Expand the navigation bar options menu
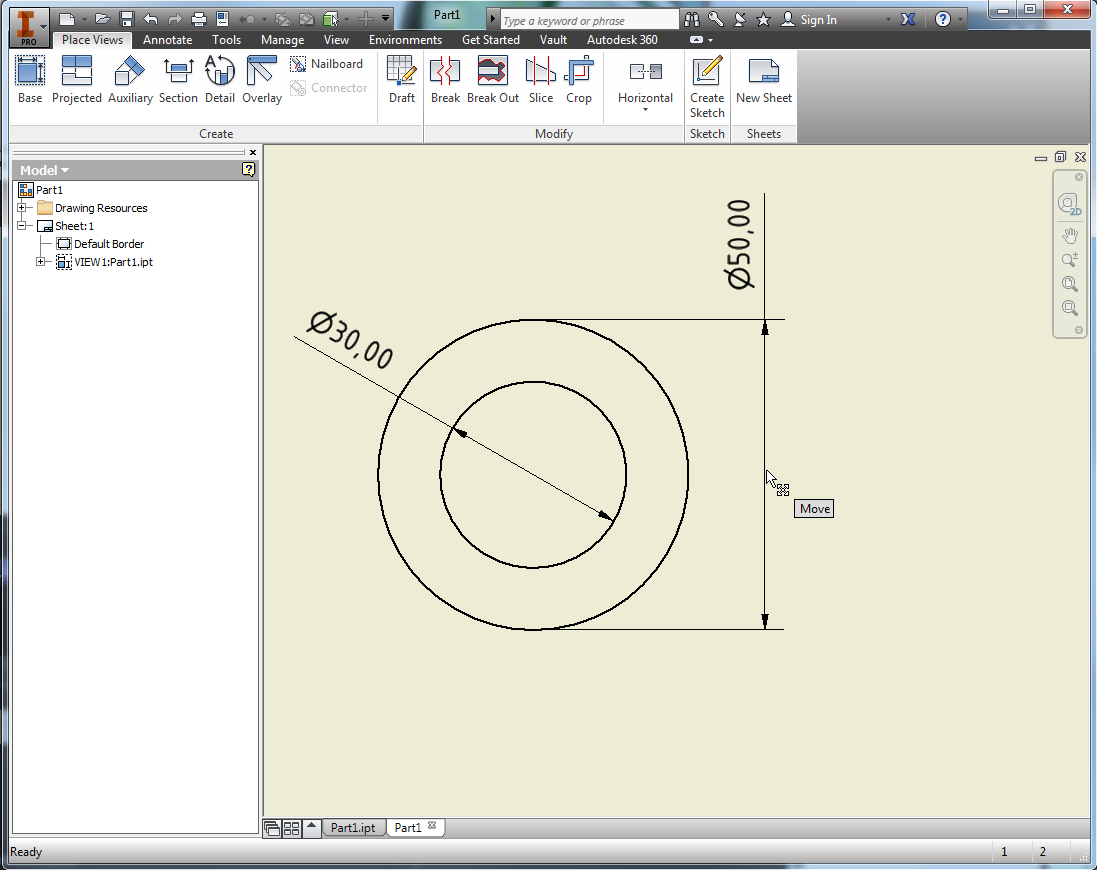The width and height of the screenshot is (1097, 870). coord(1079,330)
